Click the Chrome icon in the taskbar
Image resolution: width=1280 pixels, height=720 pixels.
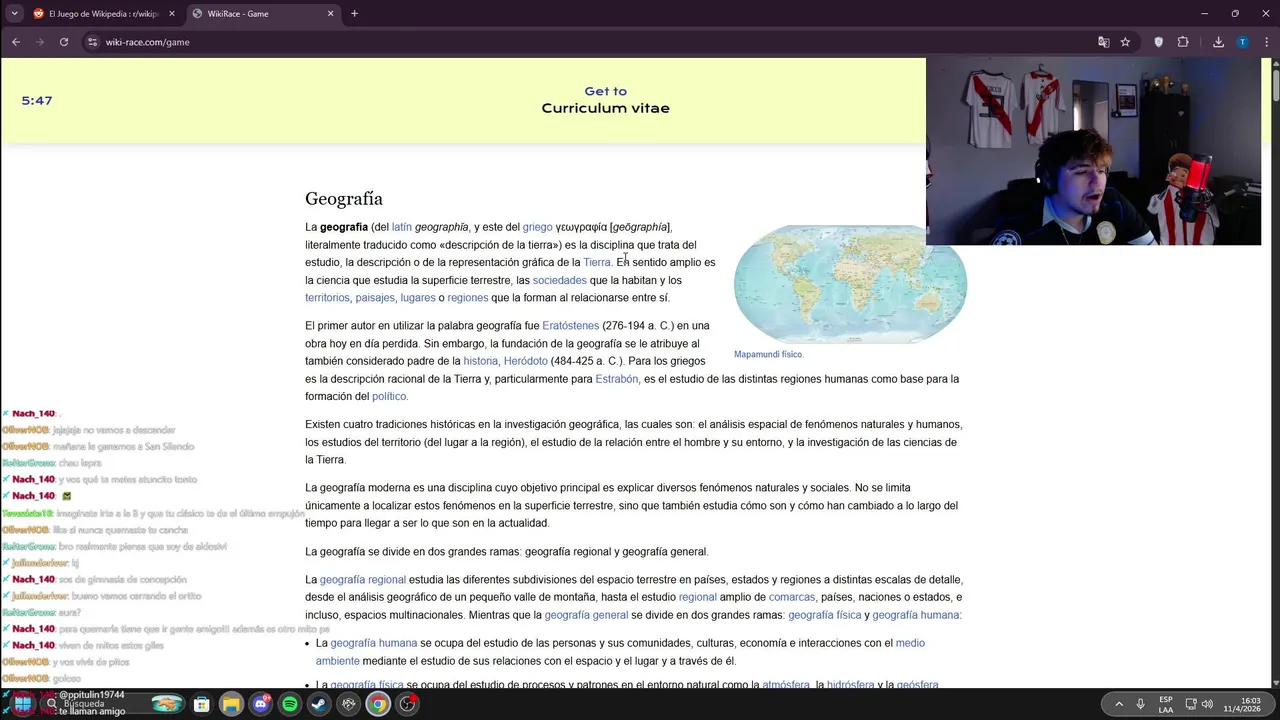pos(378,704)
